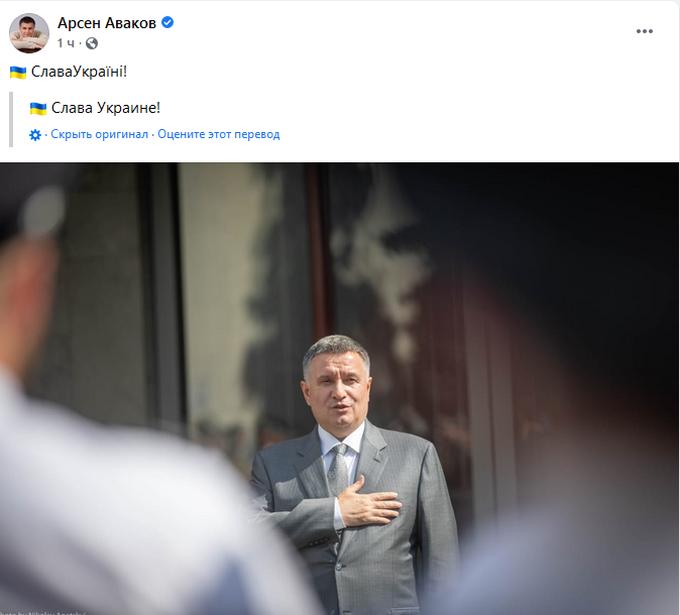Click the gray quote bar beside translation

click(x=11, y=119)
